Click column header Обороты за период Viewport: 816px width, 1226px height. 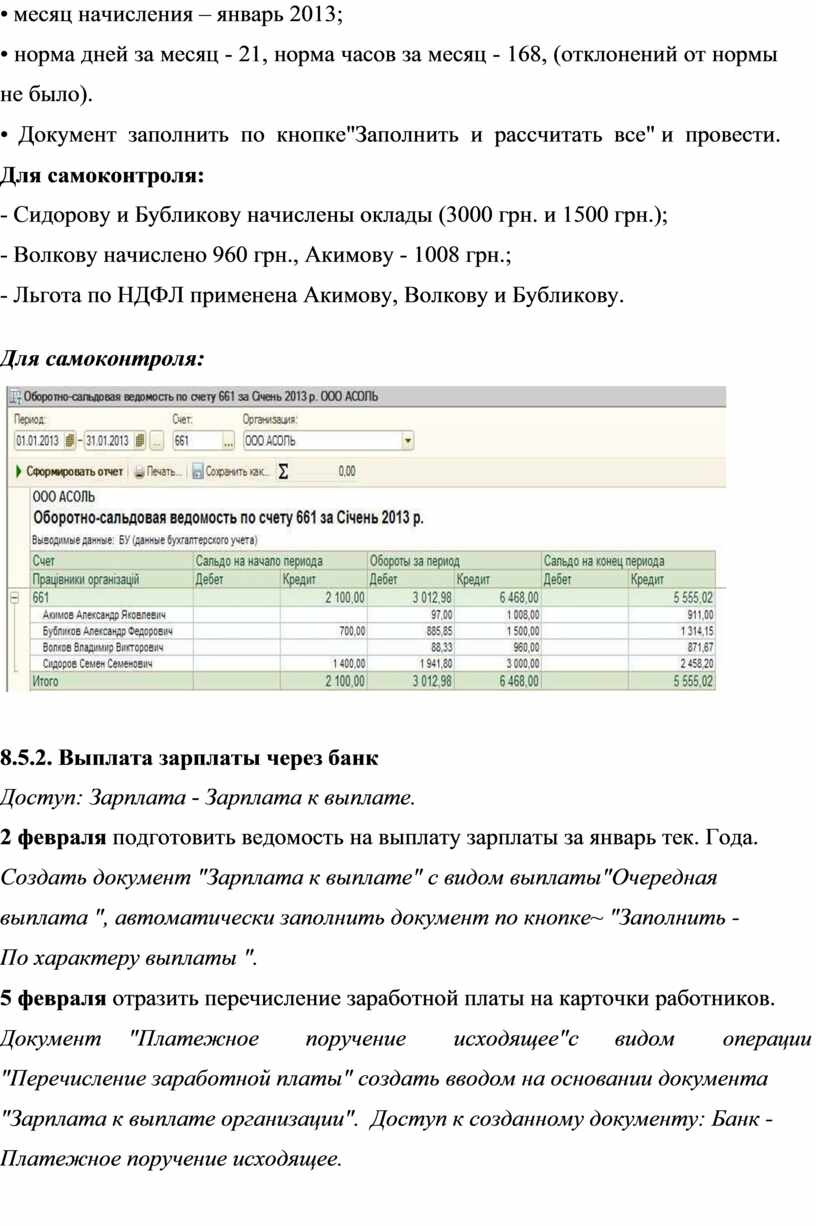(x=453, y=561)
